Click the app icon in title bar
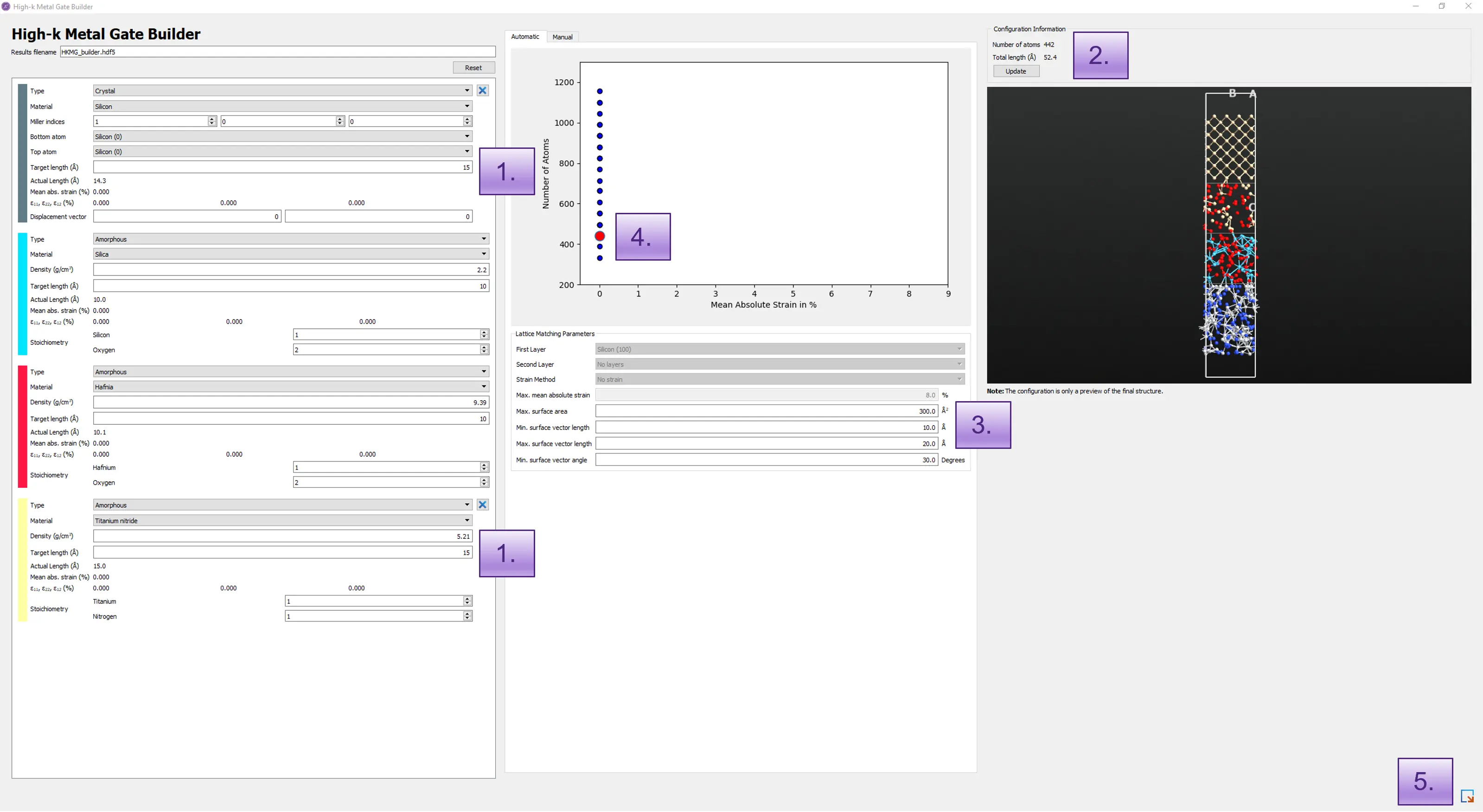1483x812 pixels. tap(6, 6)
